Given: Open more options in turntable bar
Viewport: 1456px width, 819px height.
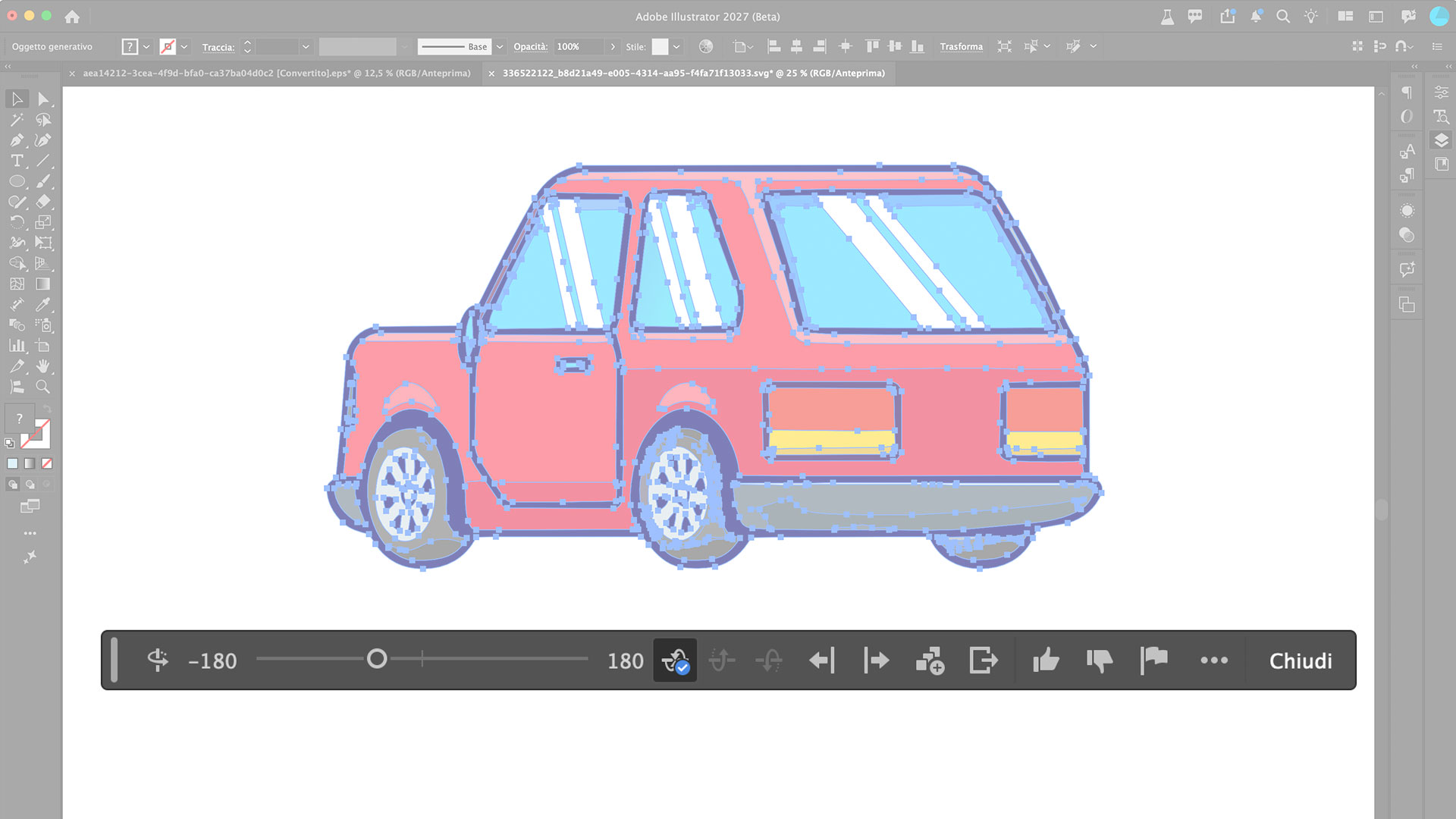Looking at the screenshot, I should click(x=1214, y=661).
